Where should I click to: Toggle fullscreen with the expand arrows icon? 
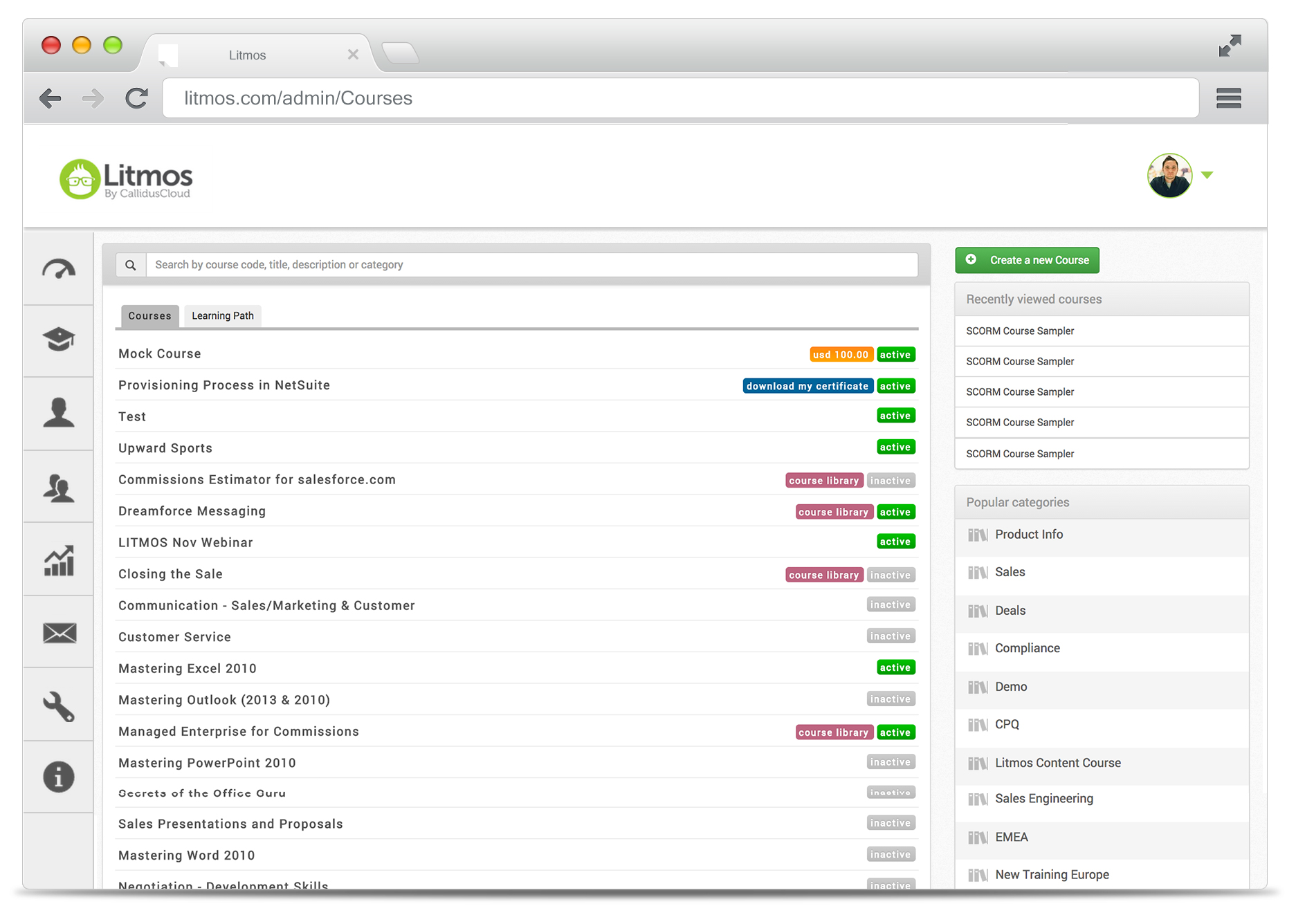[x=1230, y=46]
